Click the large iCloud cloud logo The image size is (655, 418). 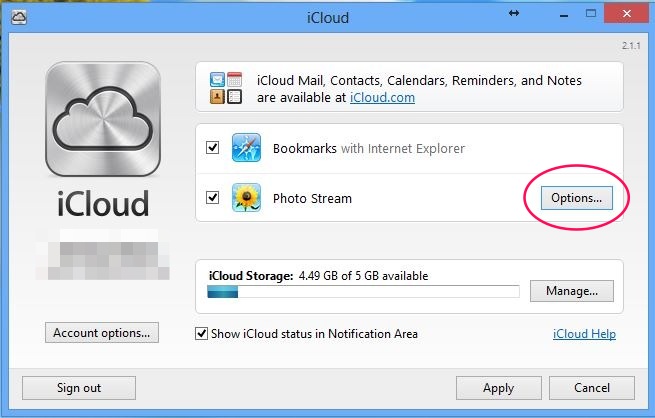(x=101, y=119)
